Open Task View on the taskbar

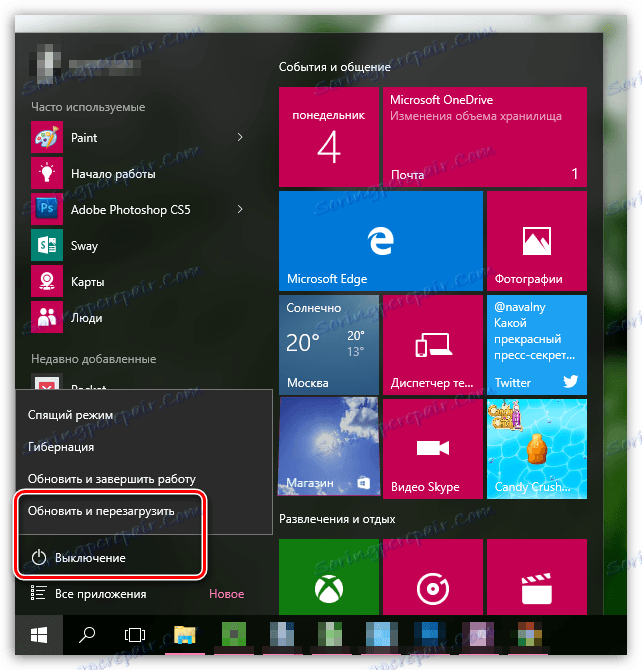click(135, 635)
